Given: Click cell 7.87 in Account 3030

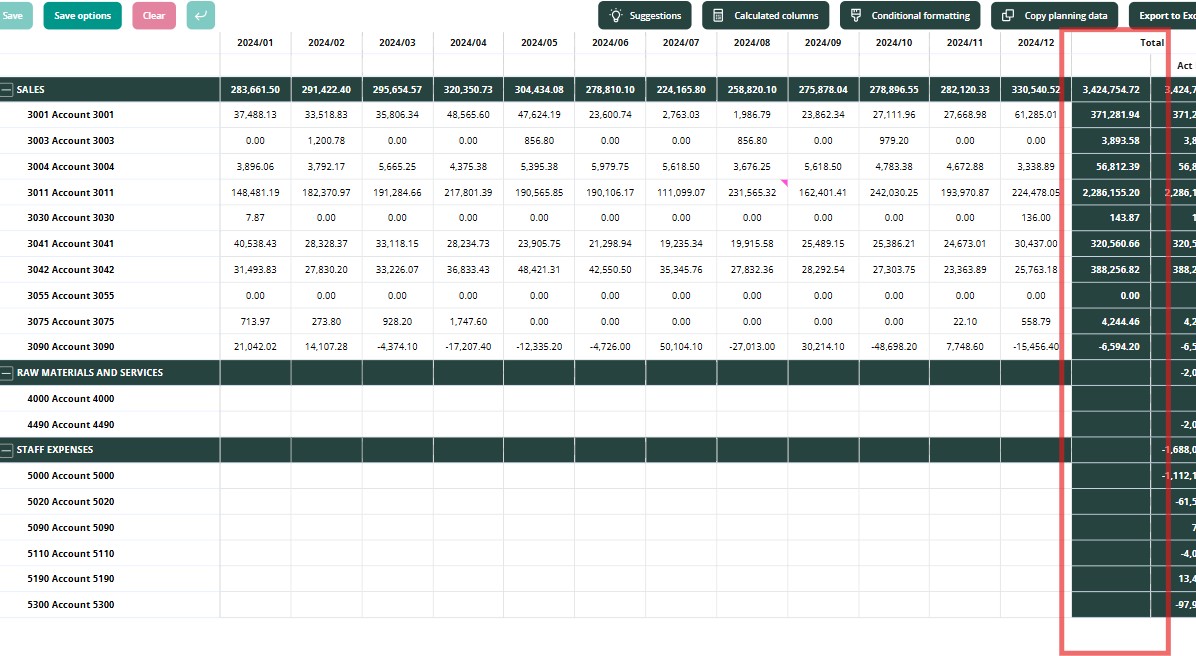Looking at the screenshot, I should 255,218.
